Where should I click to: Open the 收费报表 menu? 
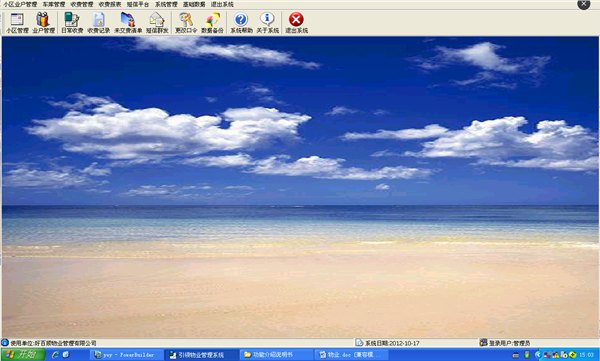tap(110, 4)
